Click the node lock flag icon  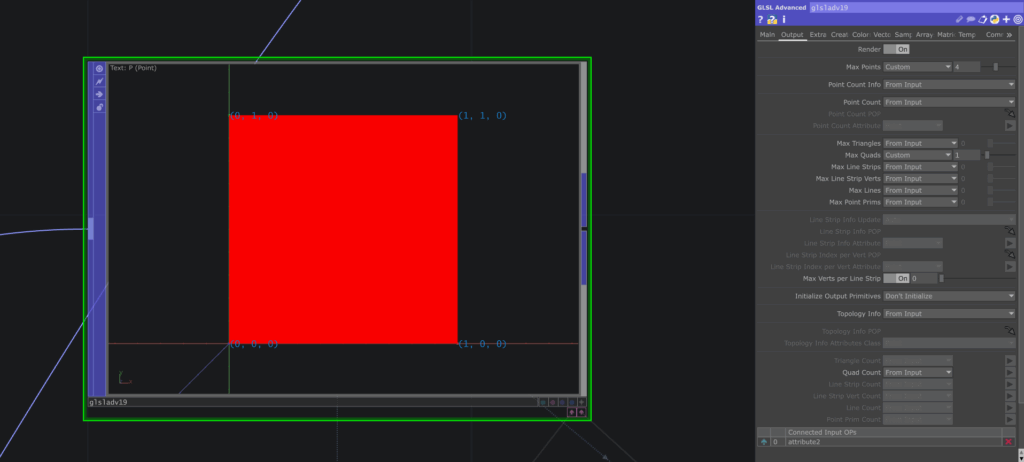pyautogui.click(x=99, y=107)
